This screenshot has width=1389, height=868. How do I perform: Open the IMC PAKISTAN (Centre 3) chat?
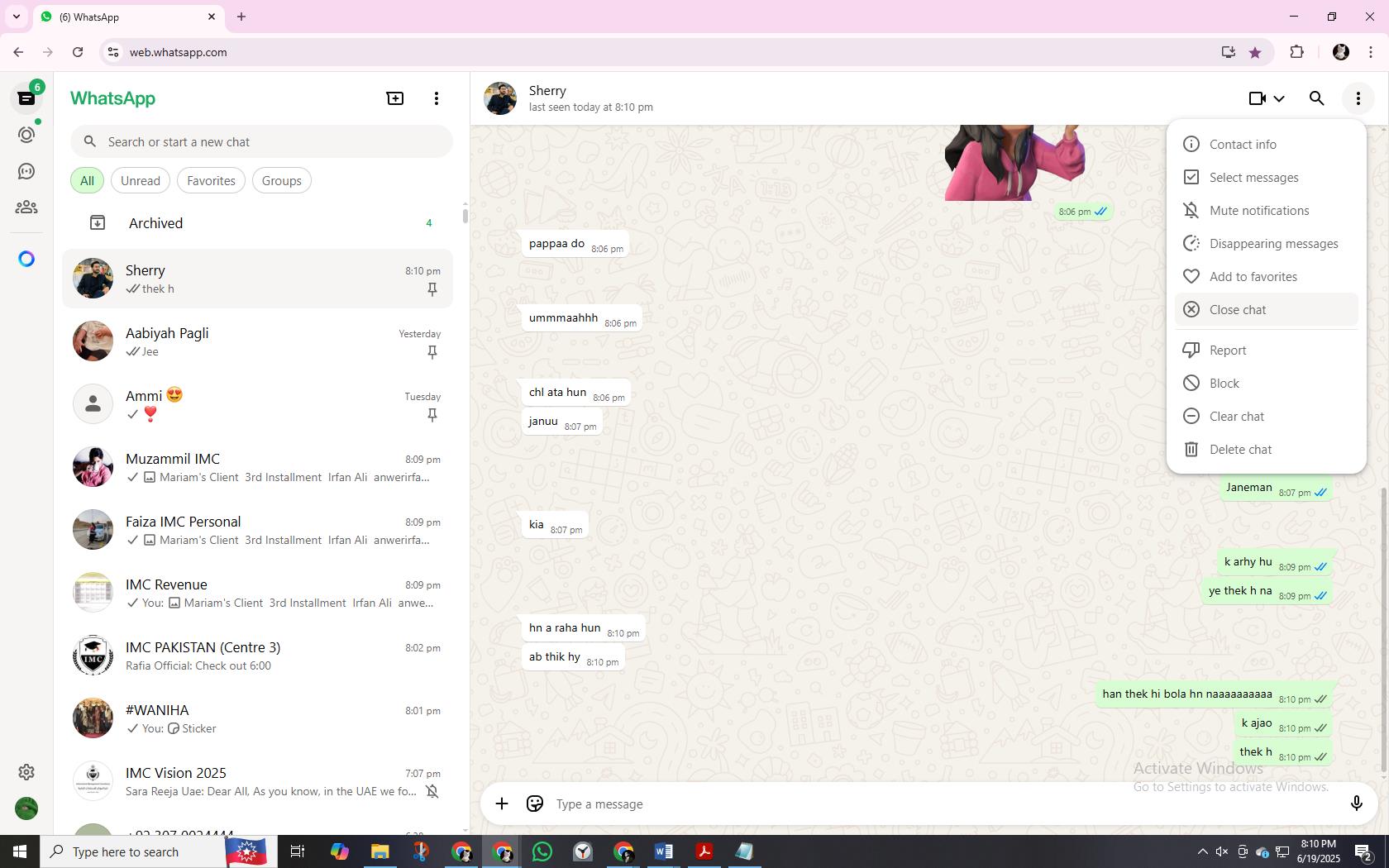[257, 656]
